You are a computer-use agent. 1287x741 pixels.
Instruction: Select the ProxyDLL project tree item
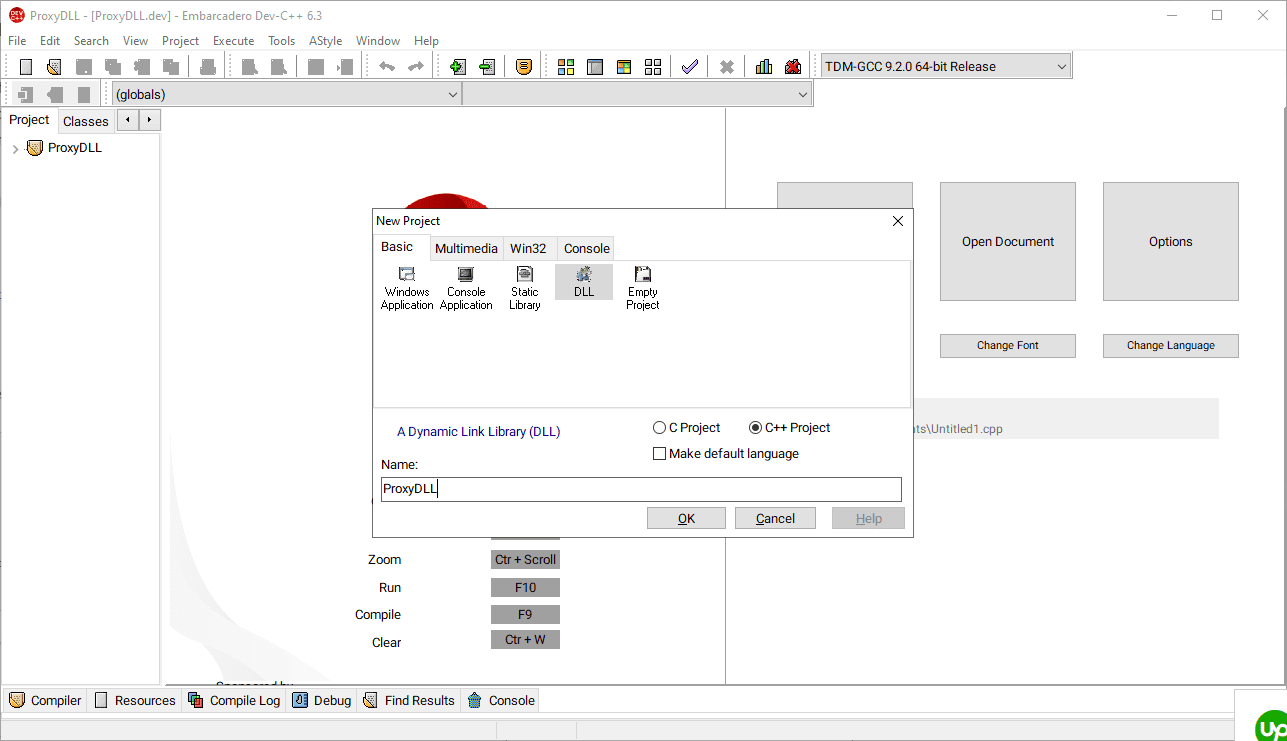tap(75, 148)
